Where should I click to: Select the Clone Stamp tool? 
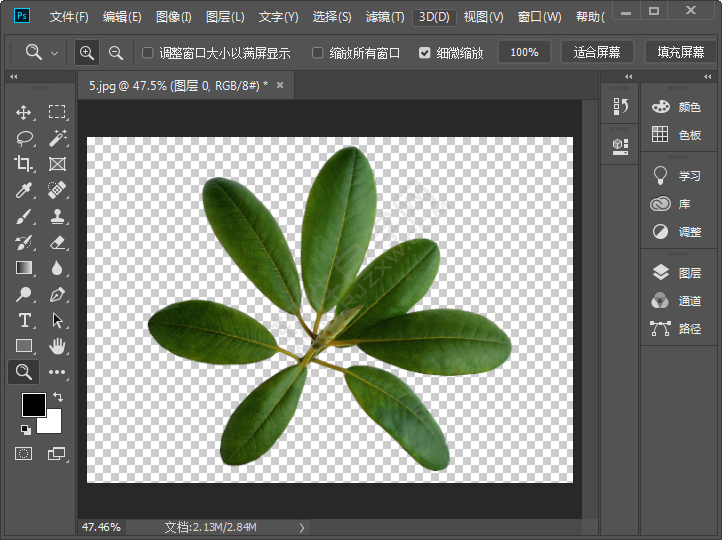click(57, 216)
